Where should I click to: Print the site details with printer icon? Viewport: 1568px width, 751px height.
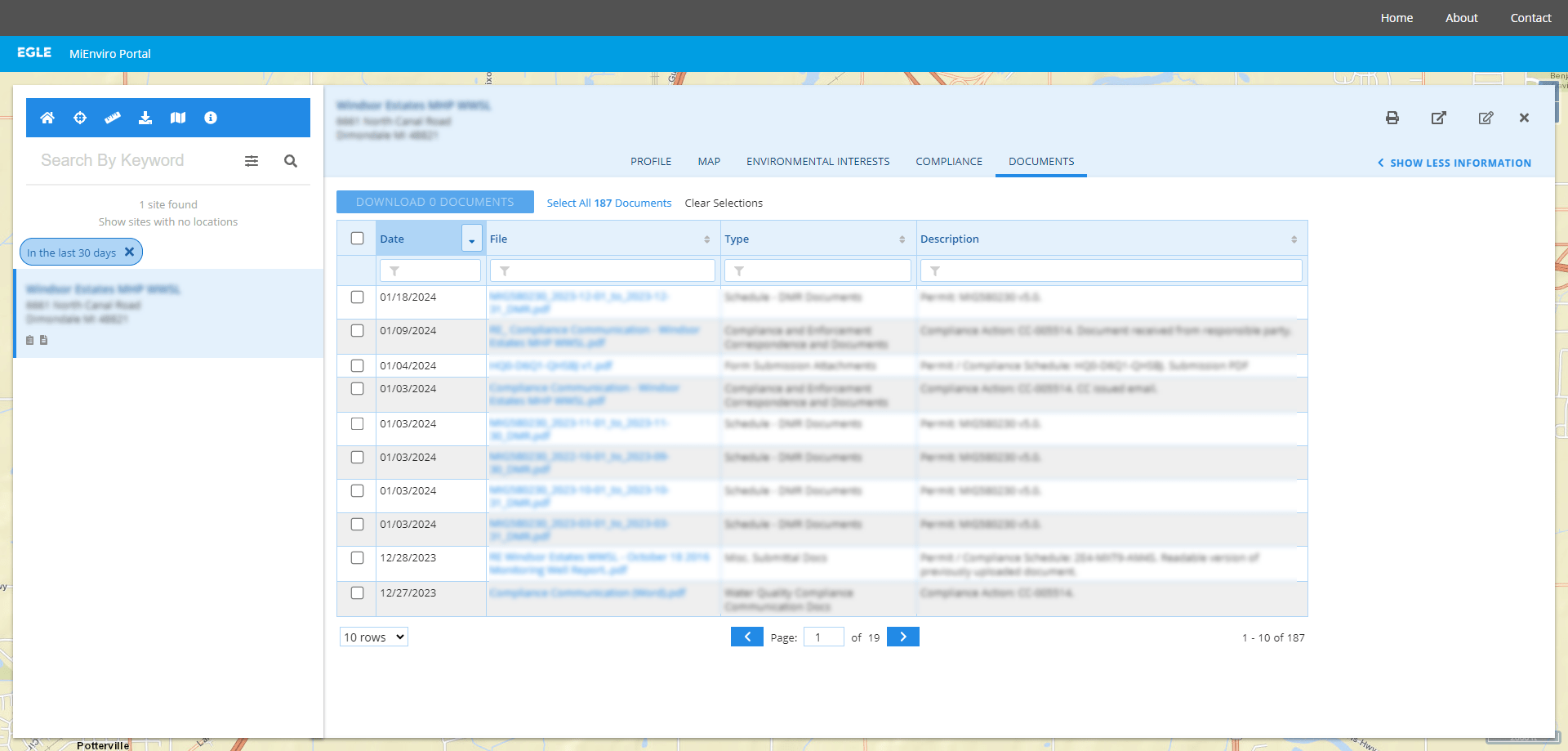pyautogui.click(x=1392, y=118)
